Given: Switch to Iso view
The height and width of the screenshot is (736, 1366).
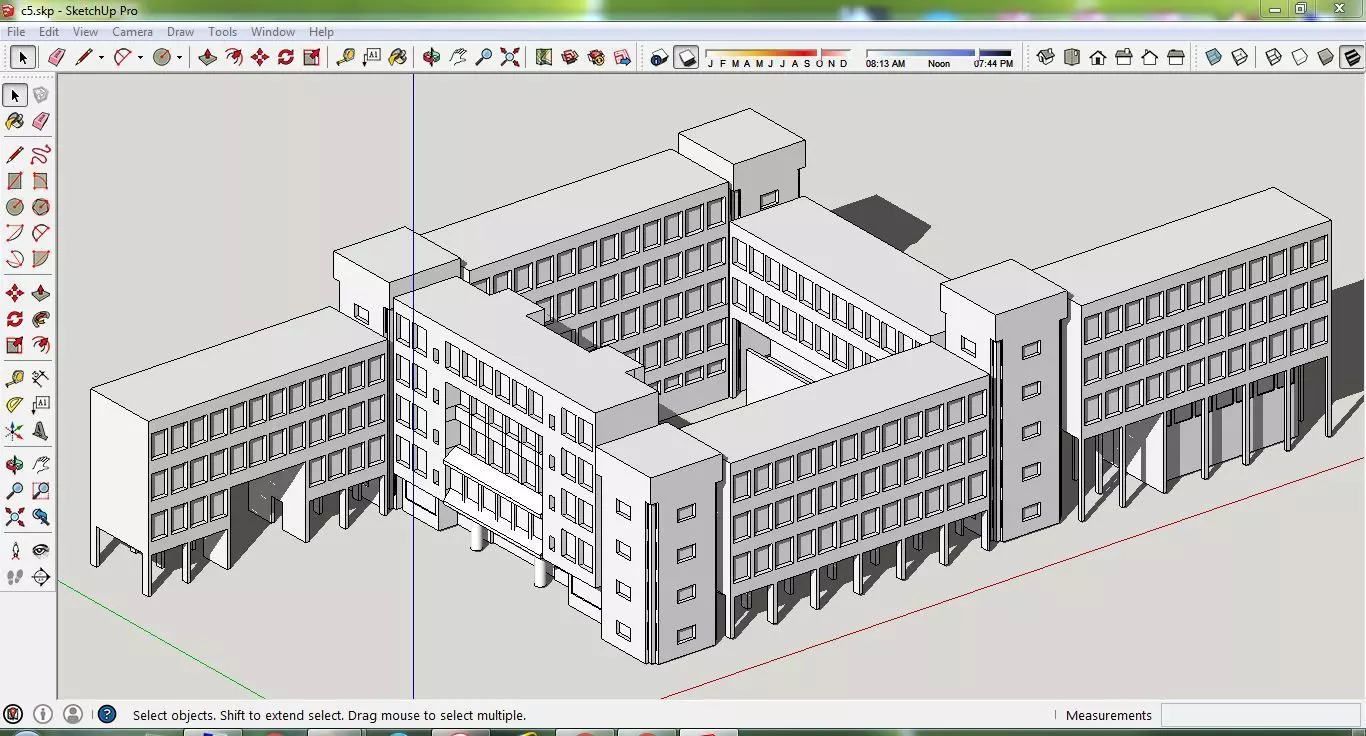Looking at the screenshot, I should (1046, 57).
